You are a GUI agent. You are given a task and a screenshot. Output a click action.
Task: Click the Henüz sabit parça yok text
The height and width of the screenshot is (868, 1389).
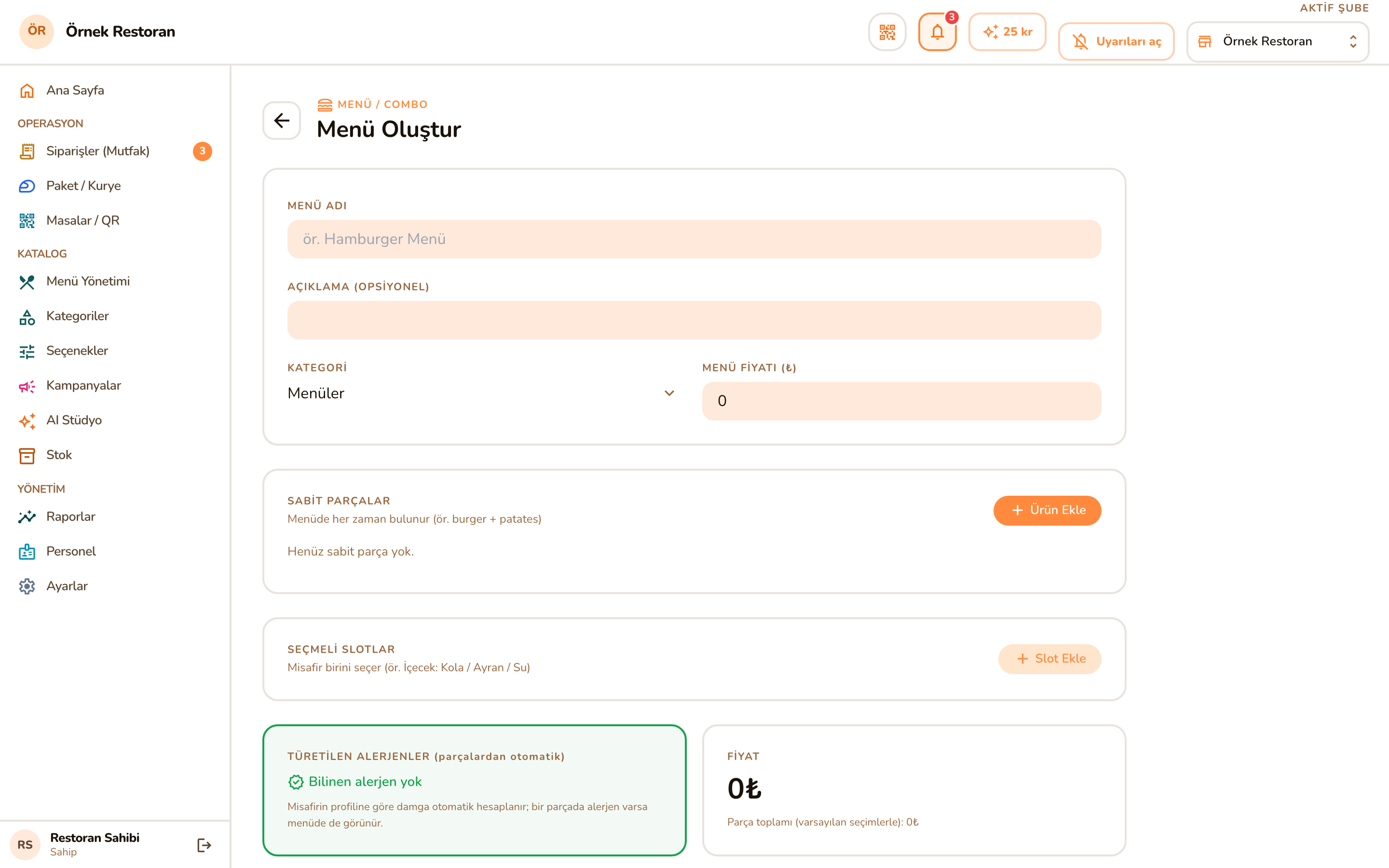click(351, 552)
